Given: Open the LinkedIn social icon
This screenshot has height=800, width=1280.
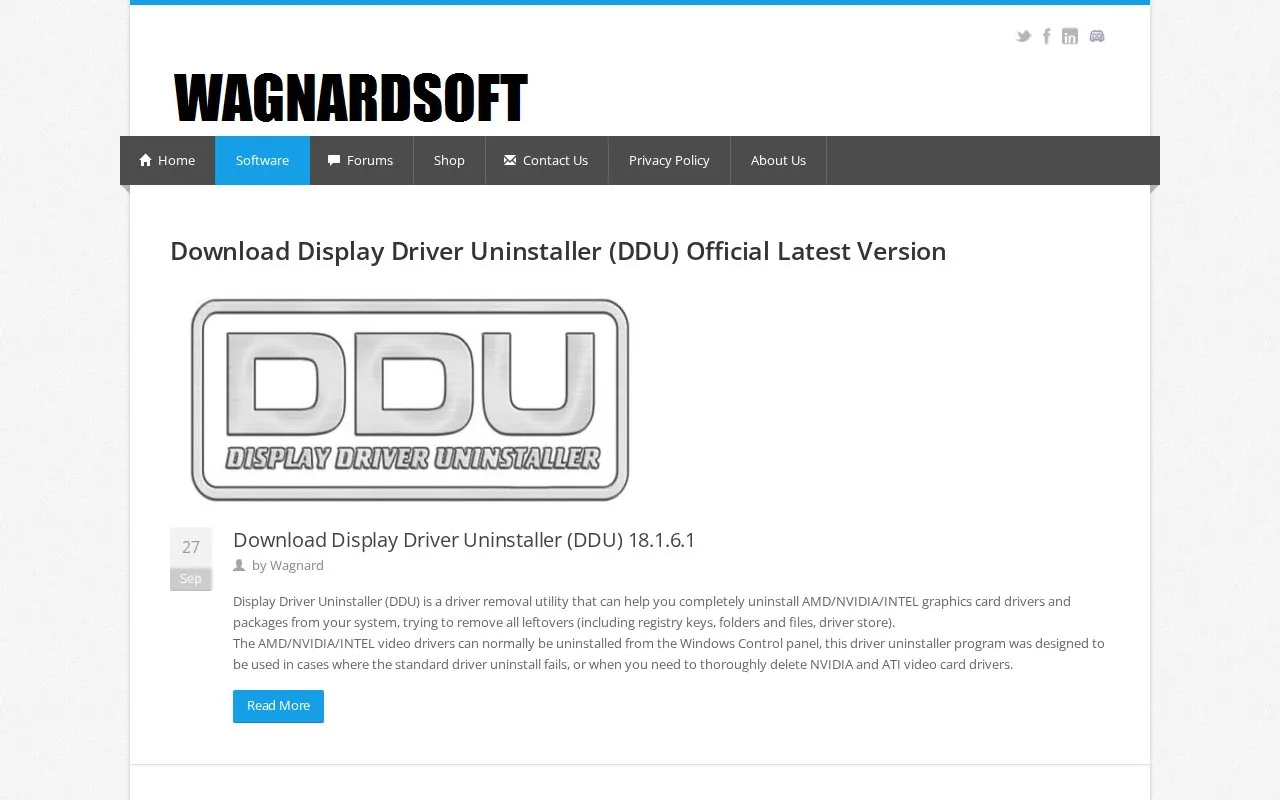Looking at the screenshot, I should coord(1070,36).
